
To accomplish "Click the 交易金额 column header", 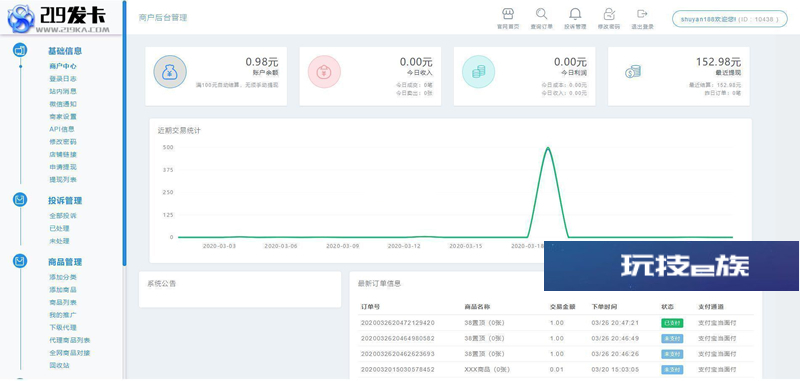I will pos(562,307).
